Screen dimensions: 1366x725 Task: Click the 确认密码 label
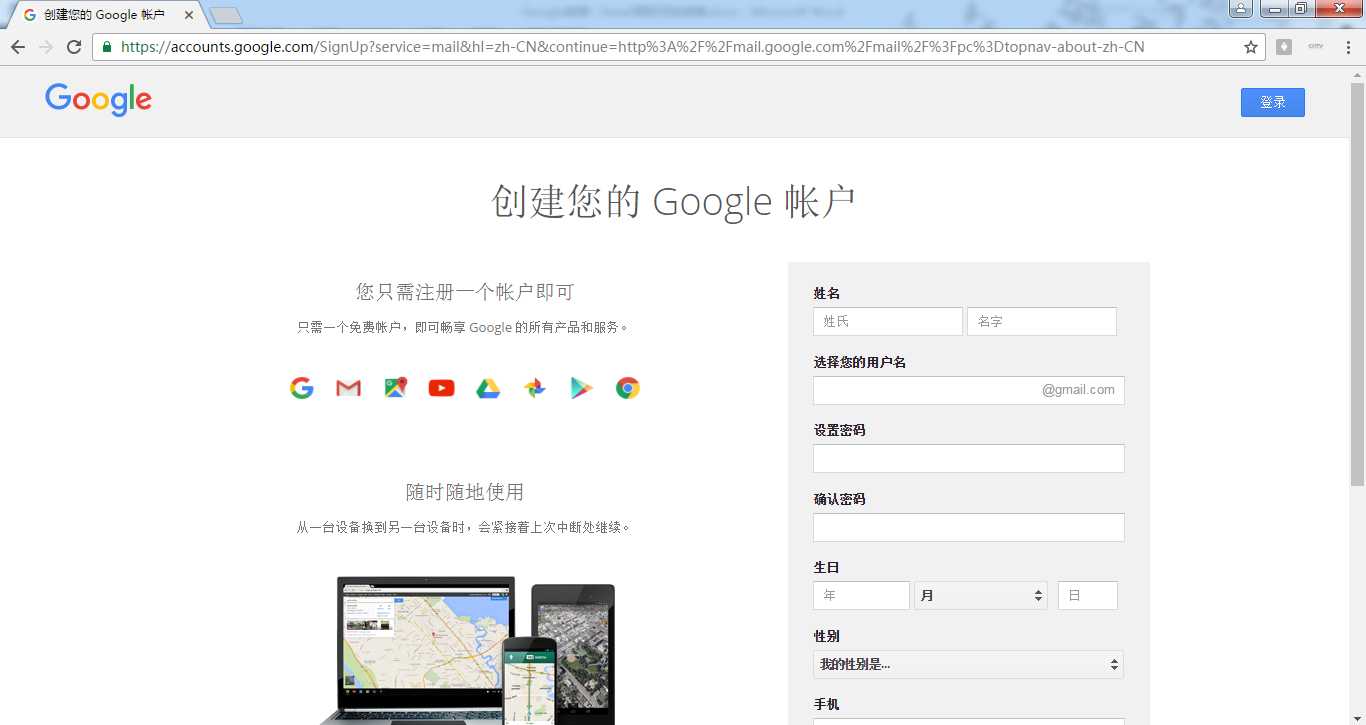[840, 499]
